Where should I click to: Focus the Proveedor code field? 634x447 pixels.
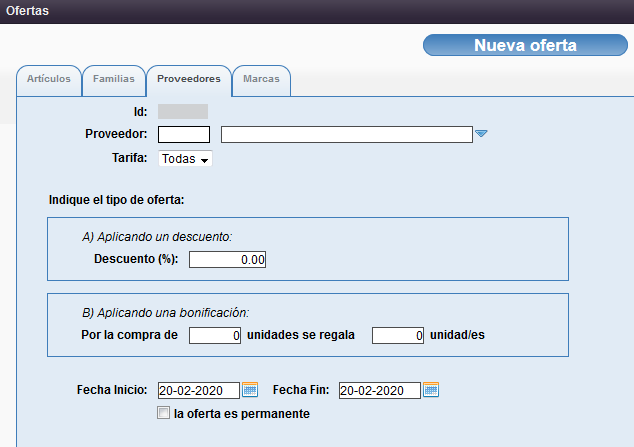pyautogui.click(x=184, y=134)
